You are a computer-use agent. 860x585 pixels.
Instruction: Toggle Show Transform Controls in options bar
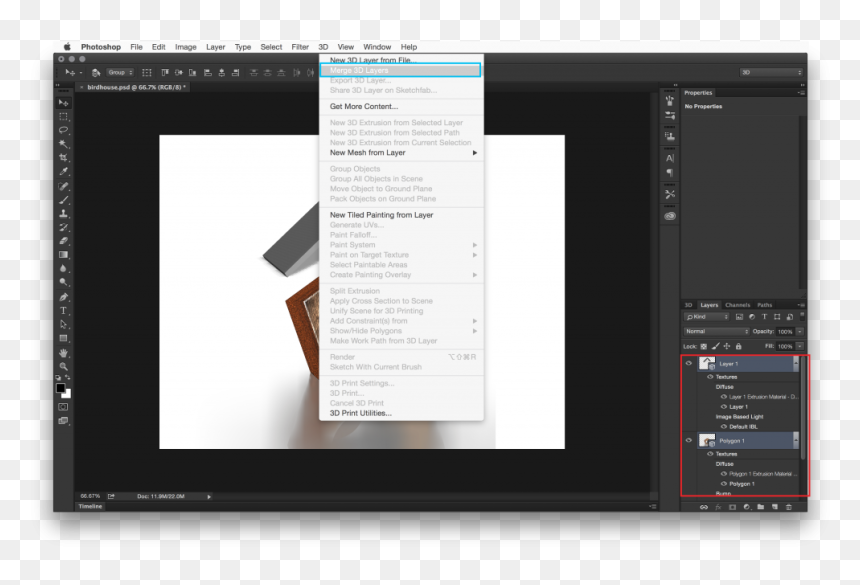[147, 72]
